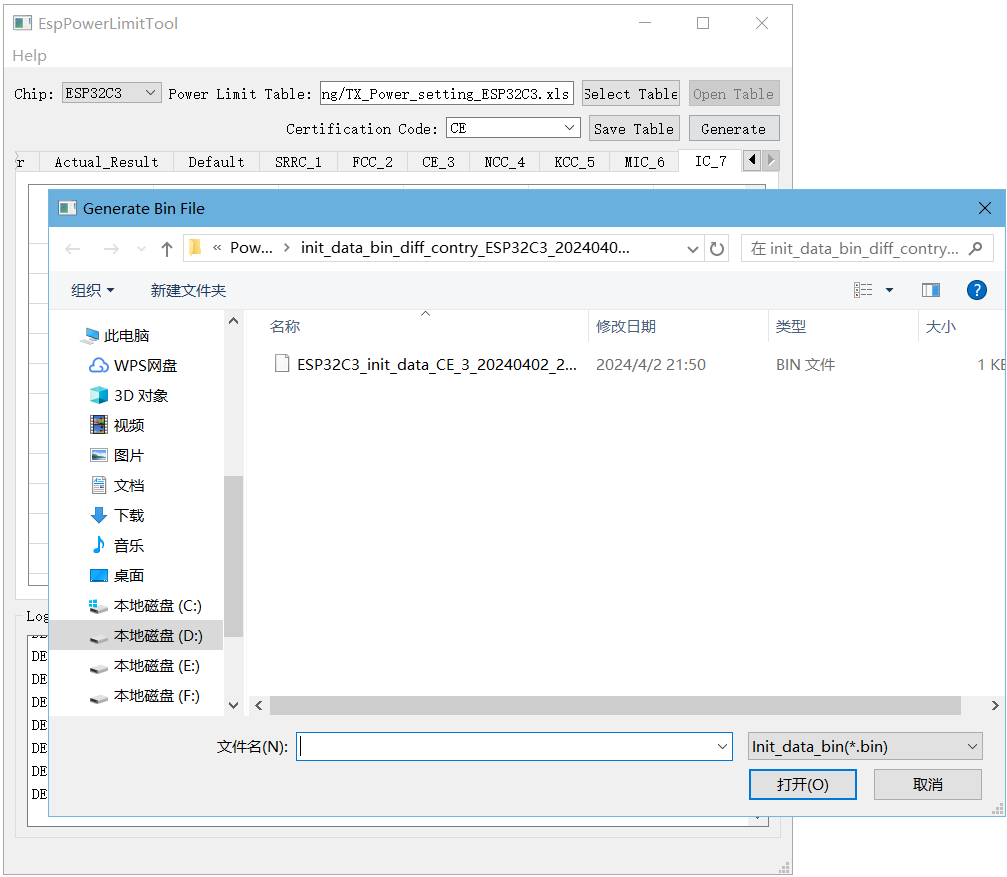The image size is (1007, 877).
Task: Click the Up one level arrow icon
Action: click(167, 249)
